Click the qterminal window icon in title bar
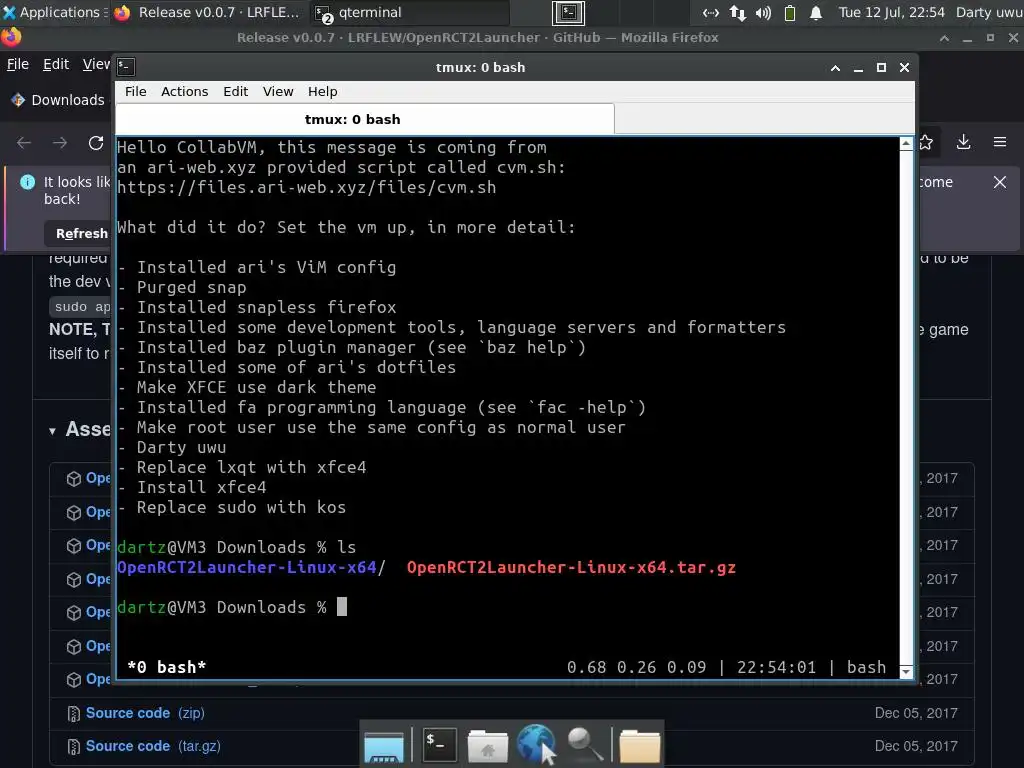The width and height of the screenshot is (1024, 768). point(125,67)
